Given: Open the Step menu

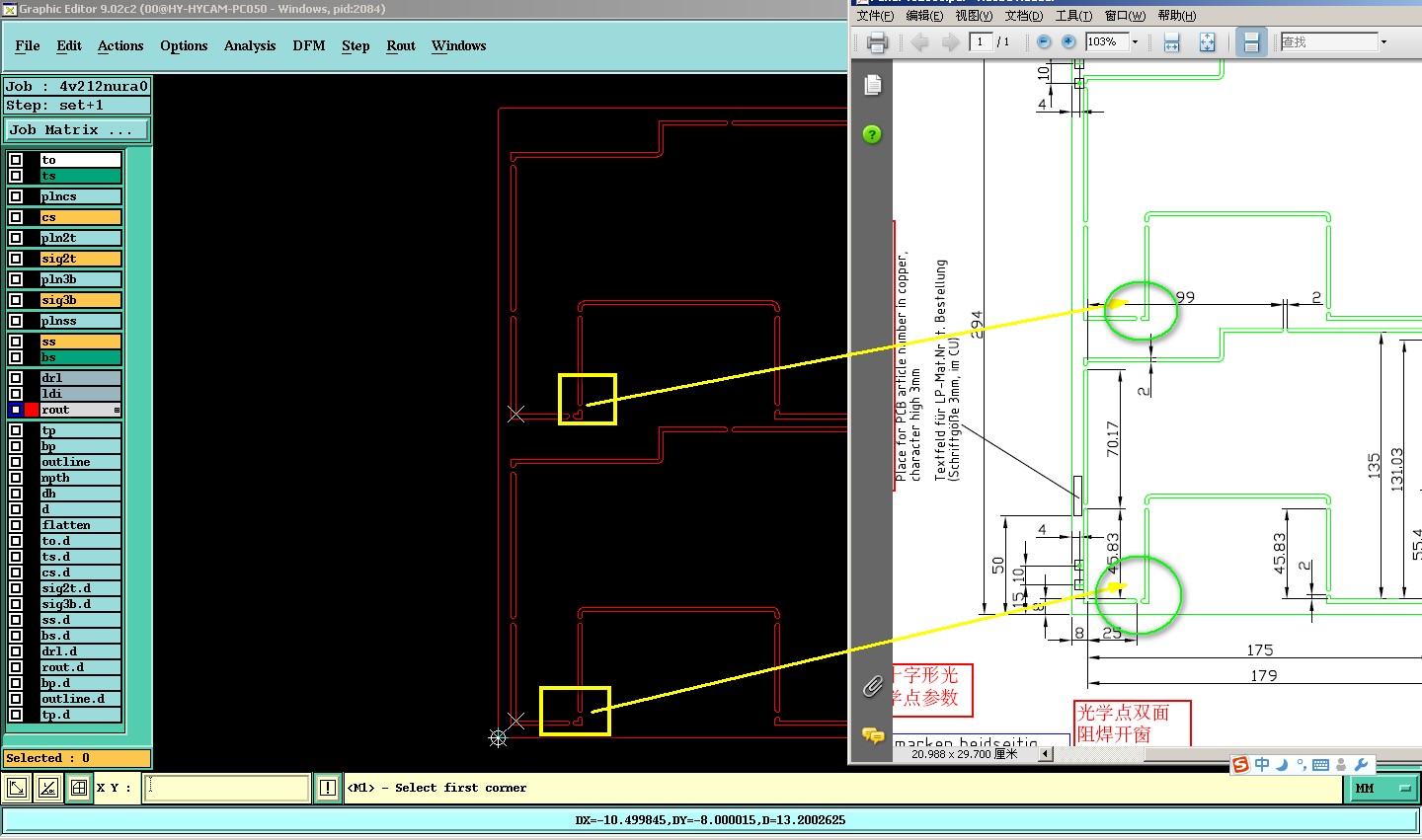Looking at the screenshot, I should pos(355,45).
